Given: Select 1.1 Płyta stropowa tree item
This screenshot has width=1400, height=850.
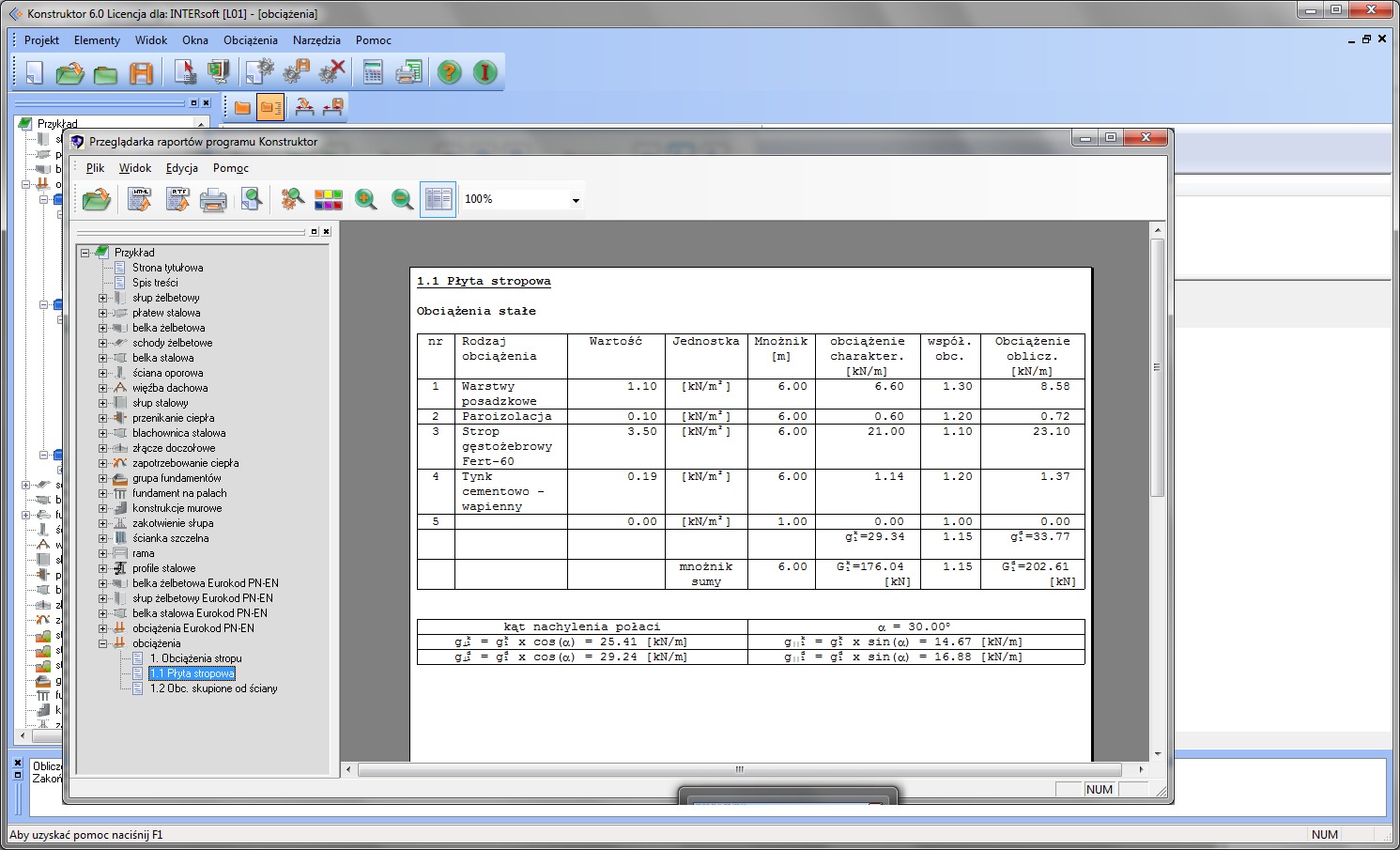Looking at the screenshot, I should (x=192, y=673).
